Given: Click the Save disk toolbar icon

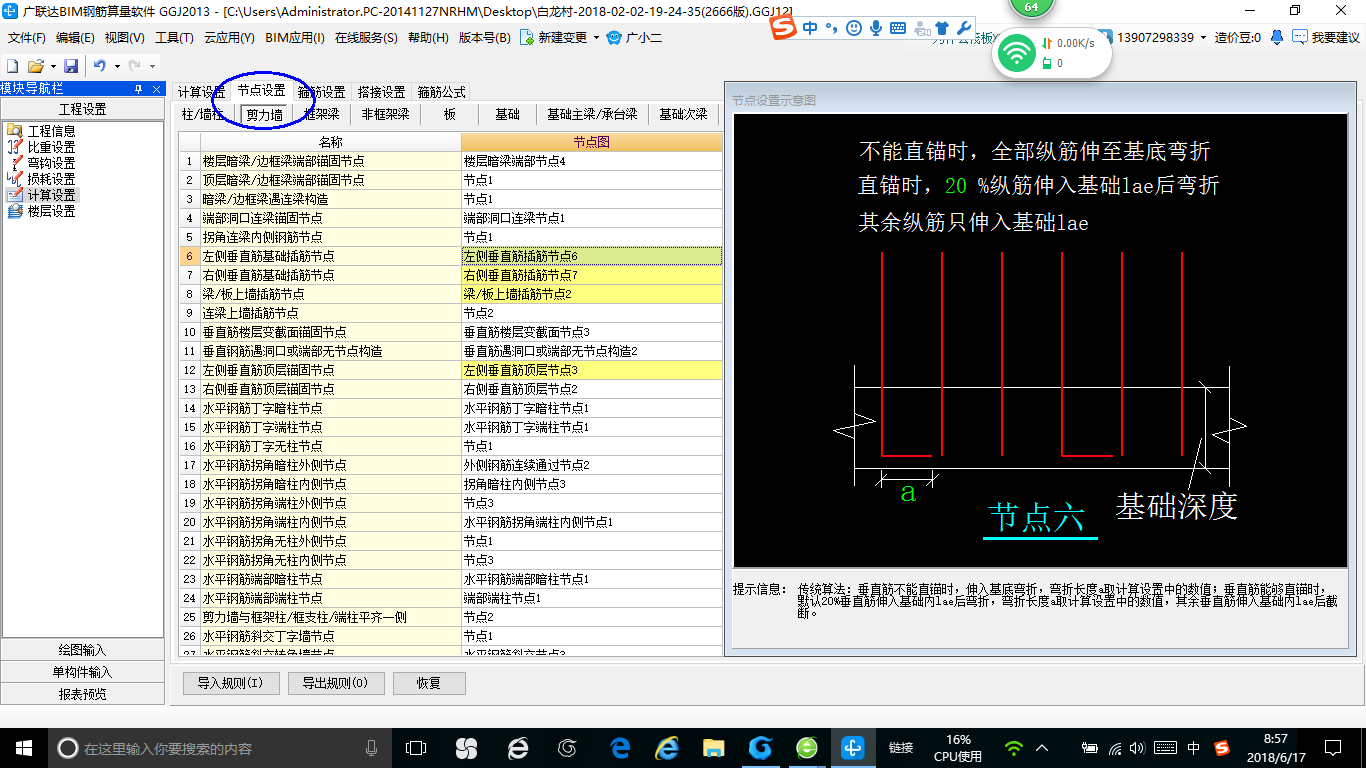Looking at the screenshot, I should (71, 66).
